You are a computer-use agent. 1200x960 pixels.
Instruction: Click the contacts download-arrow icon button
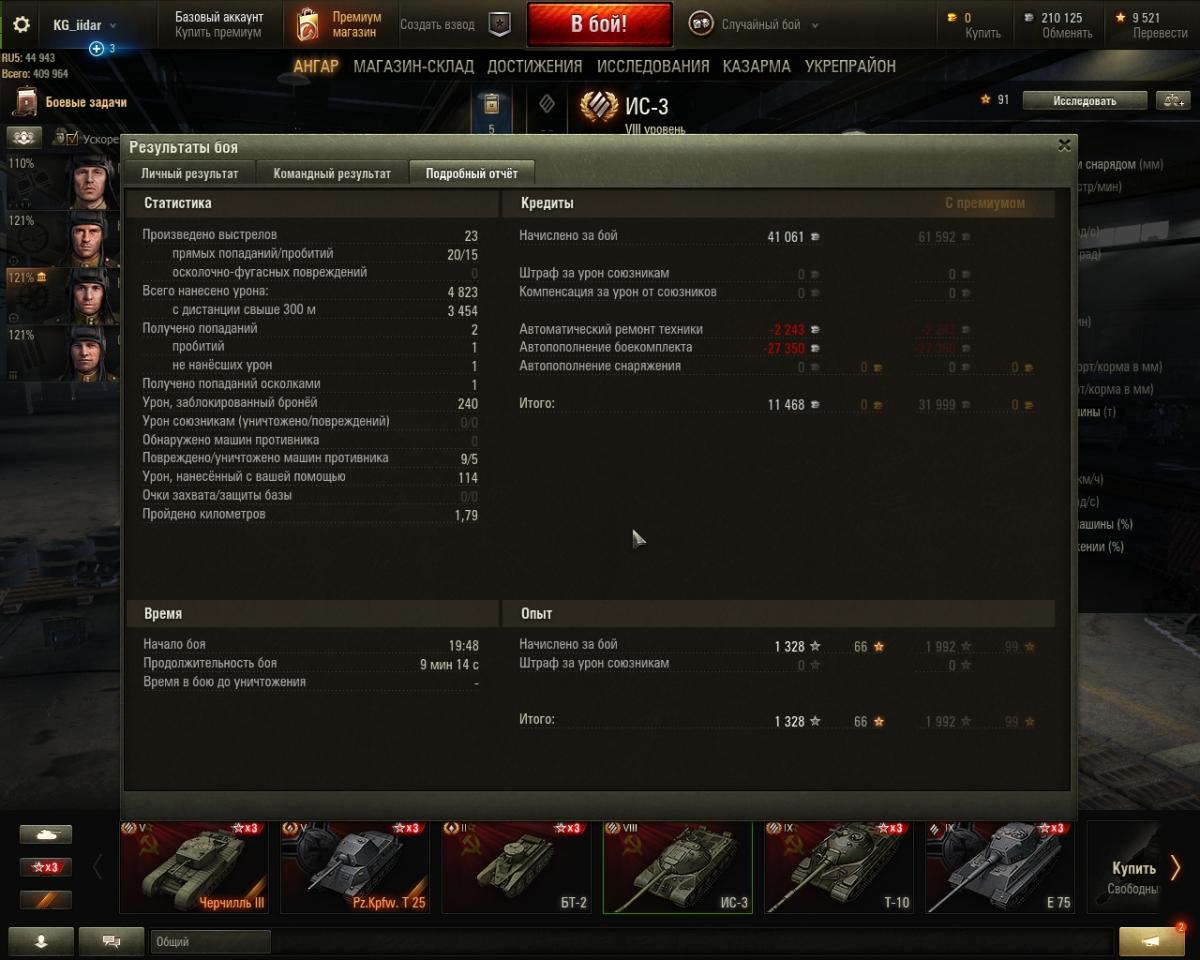[41, 941]
